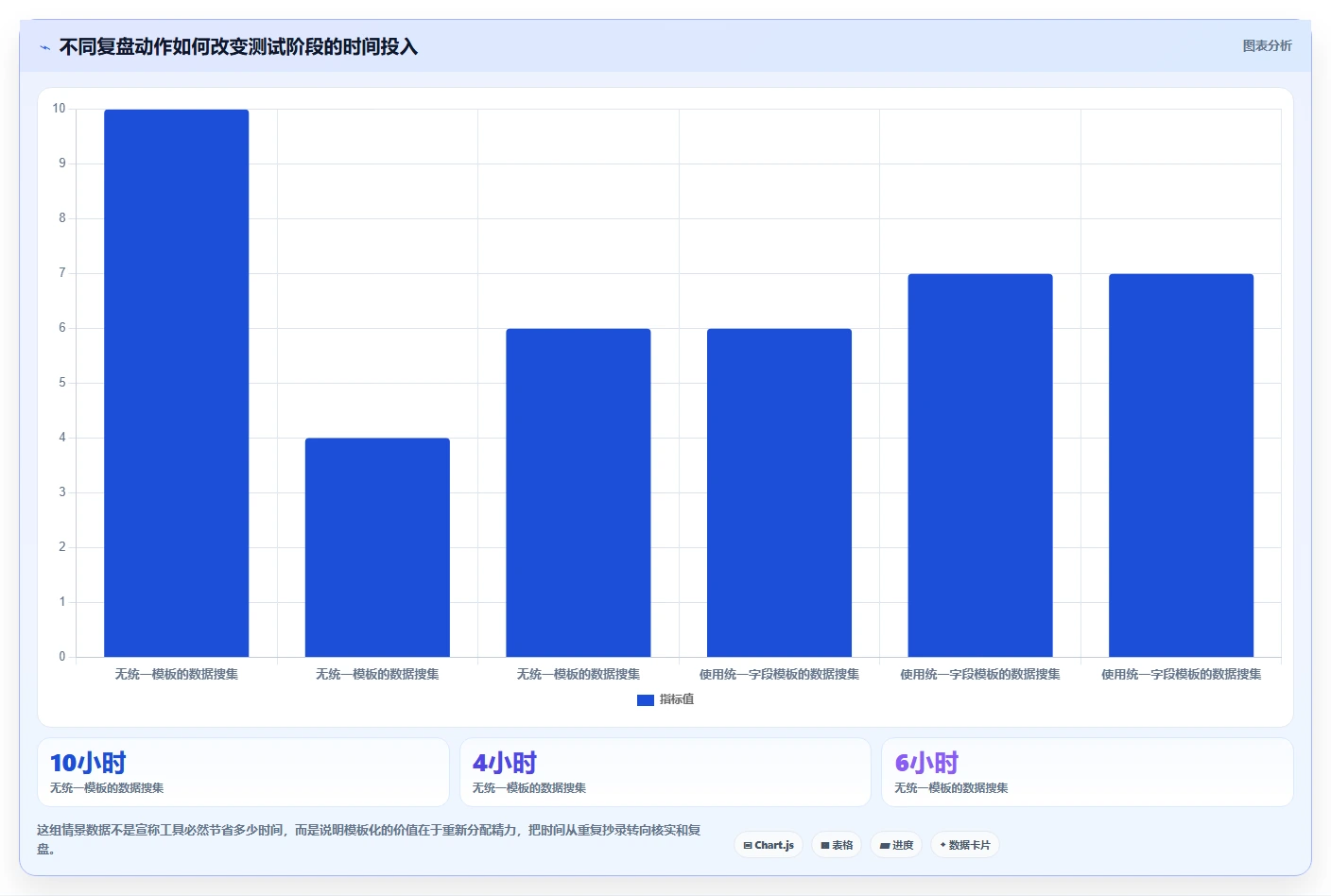Click the y-axis label 5
Image resolution: width=1331 pixels, height=896 pixels.
pyautogui.click(x=62, y=383)
